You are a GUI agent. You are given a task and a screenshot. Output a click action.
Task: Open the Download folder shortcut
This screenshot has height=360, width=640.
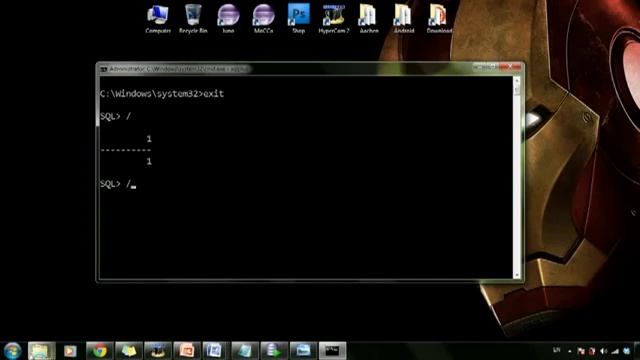pos(439,19)
